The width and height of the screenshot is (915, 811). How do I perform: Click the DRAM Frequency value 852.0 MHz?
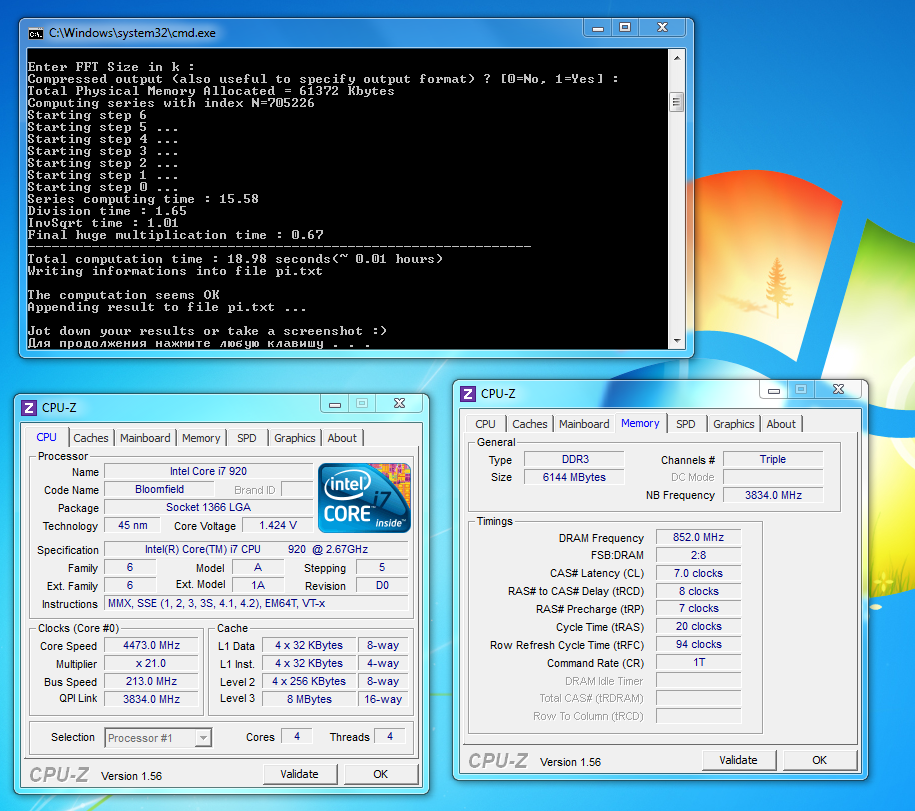click(699, 537)
